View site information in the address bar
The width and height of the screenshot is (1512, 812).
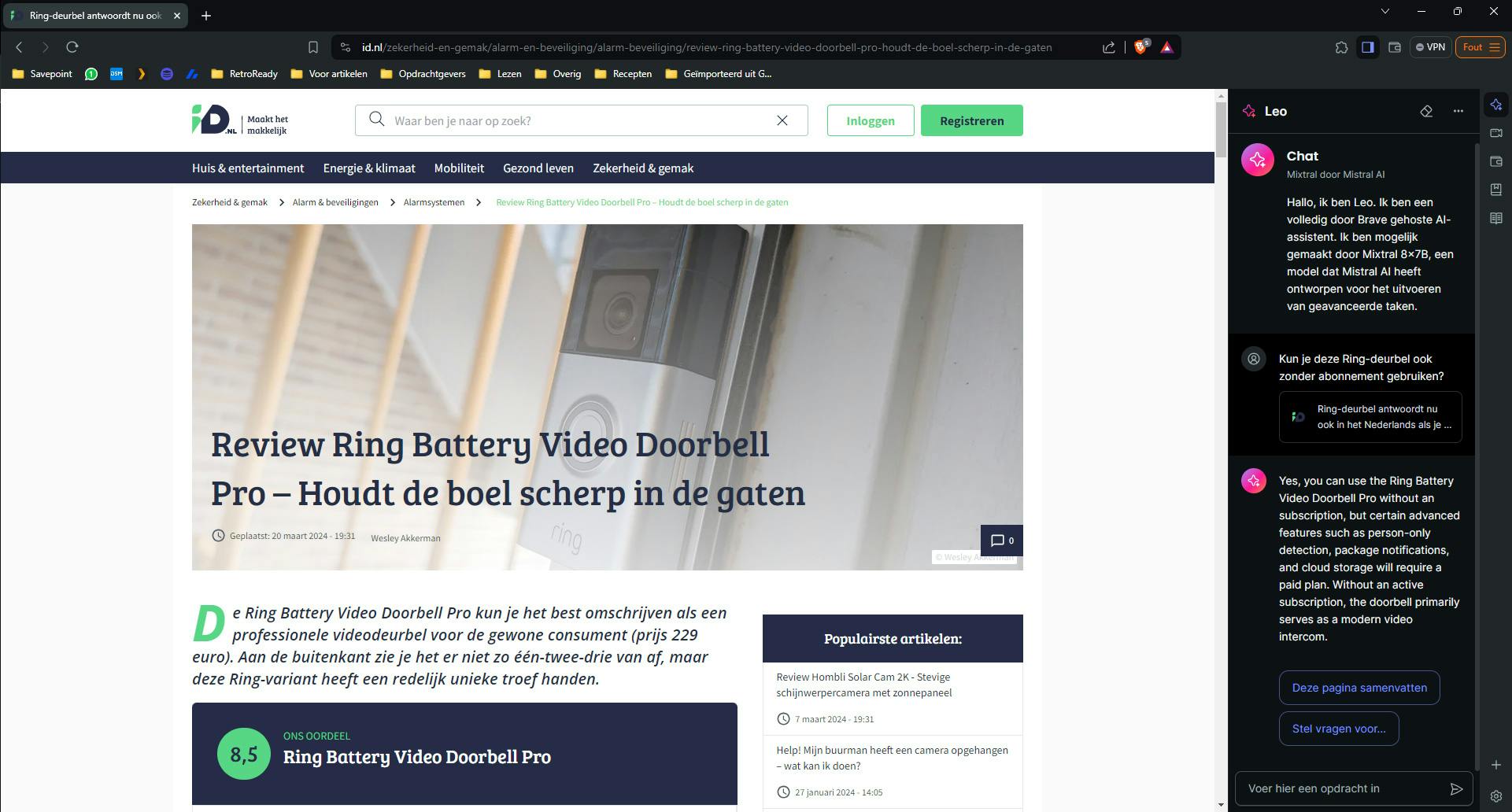345,47
